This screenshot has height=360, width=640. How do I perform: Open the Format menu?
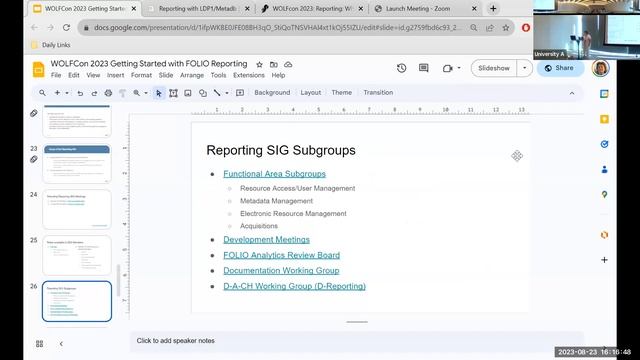click(x=141, y=76)
